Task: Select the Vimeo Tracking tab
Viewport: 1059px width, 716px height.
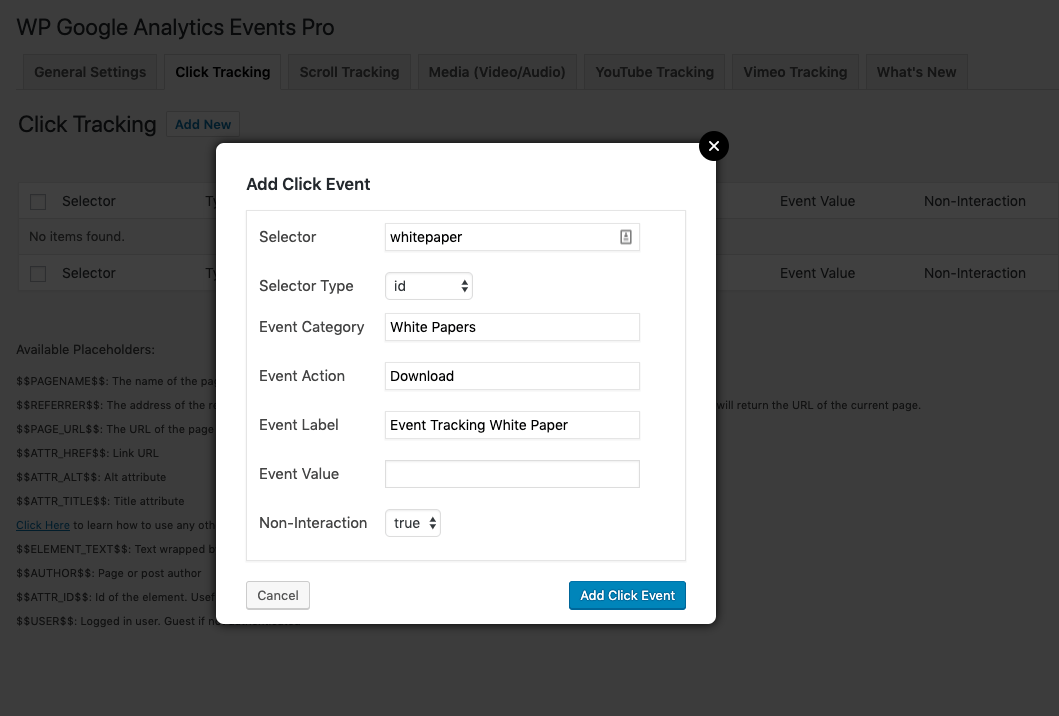Action: [x=795, y=71]
